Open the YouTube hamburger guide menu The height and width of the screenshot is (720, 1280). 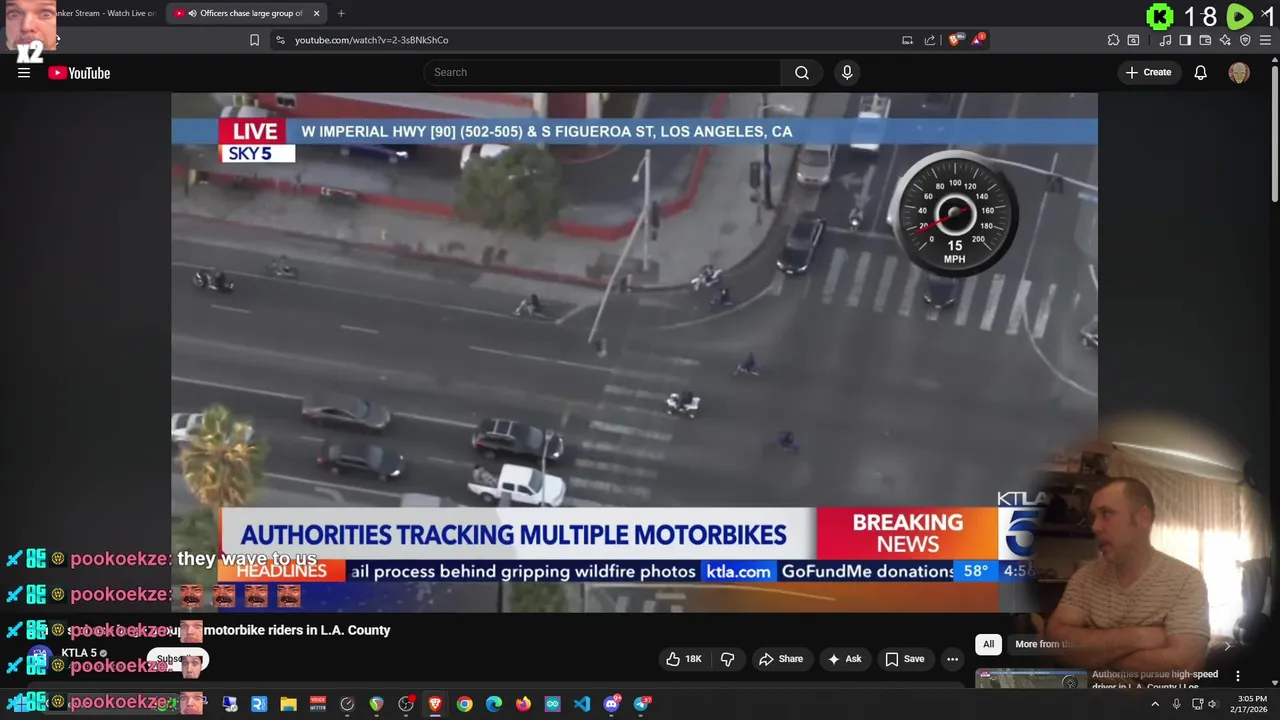click(x=24, y=72)
